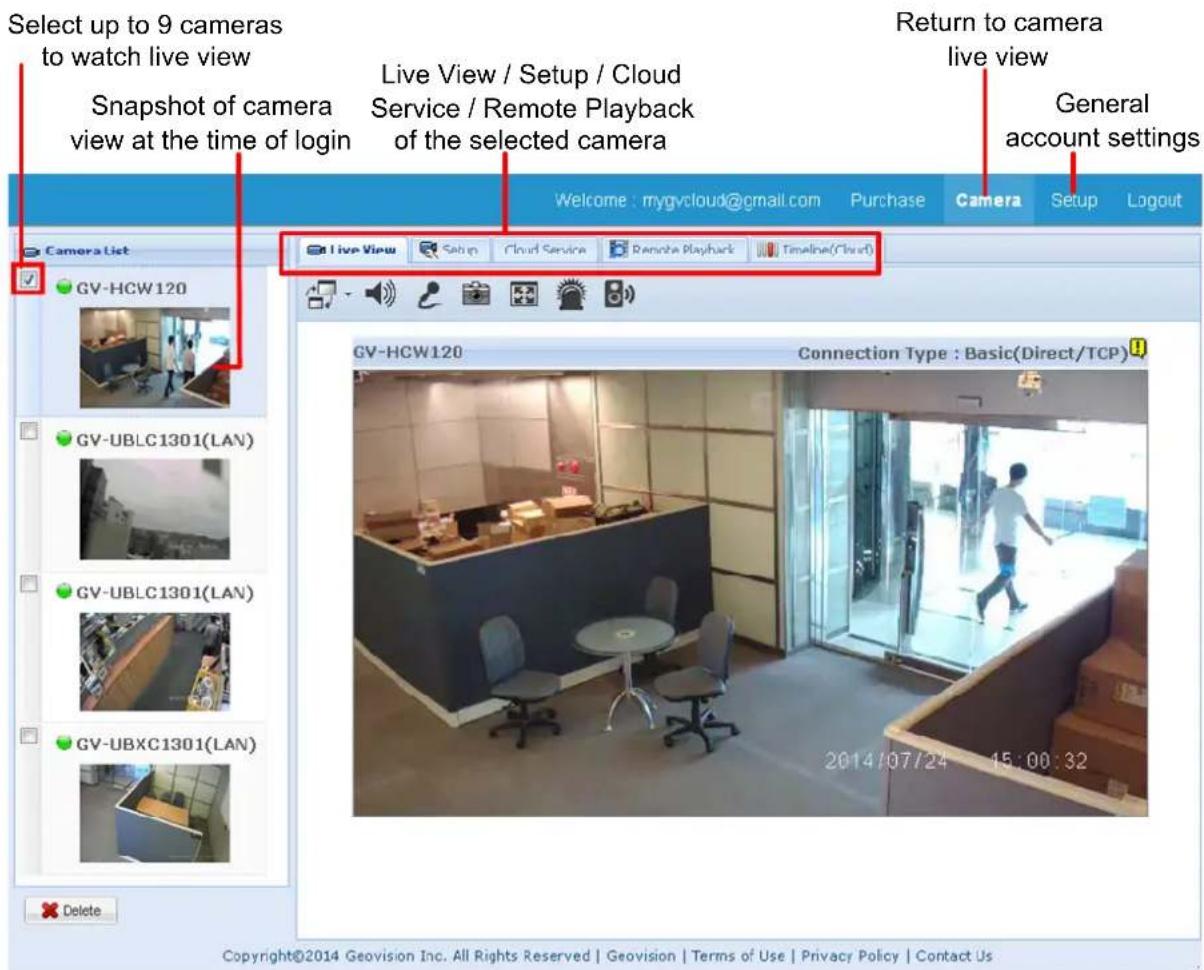1204x970 pixels.
Task: Click the Delete button
Action: [x=71, y=910]
